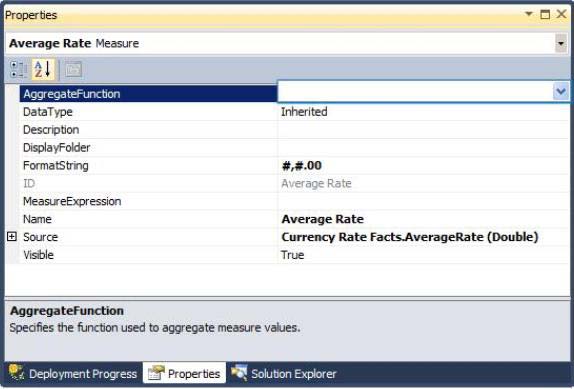Click the empty DisplayFolder value field
This screenshot has height=389, width=574.
pyautogui.click(x=424, y=147)
